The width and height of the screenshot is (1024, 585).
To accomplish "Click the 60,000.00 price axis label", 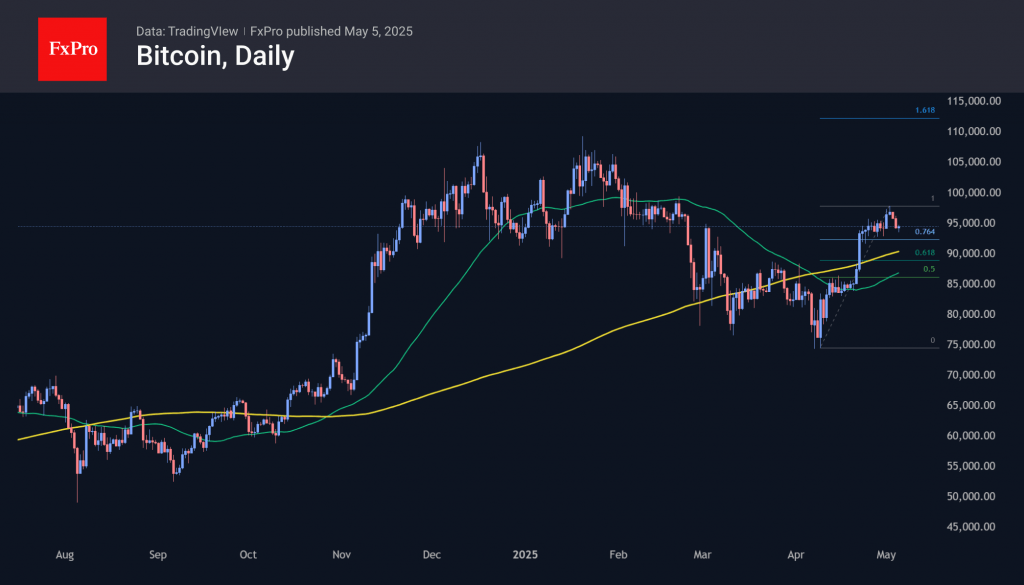I will [x=976, y=436].
